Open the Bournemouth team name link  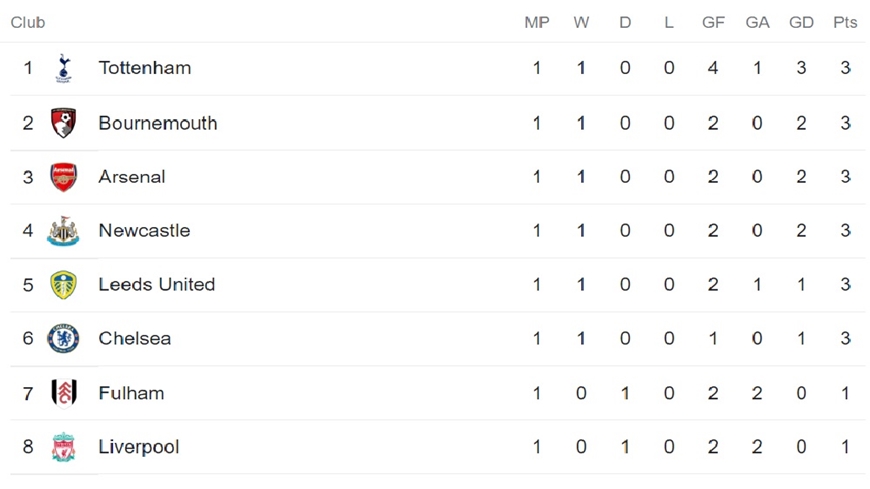tap(158, 123)
